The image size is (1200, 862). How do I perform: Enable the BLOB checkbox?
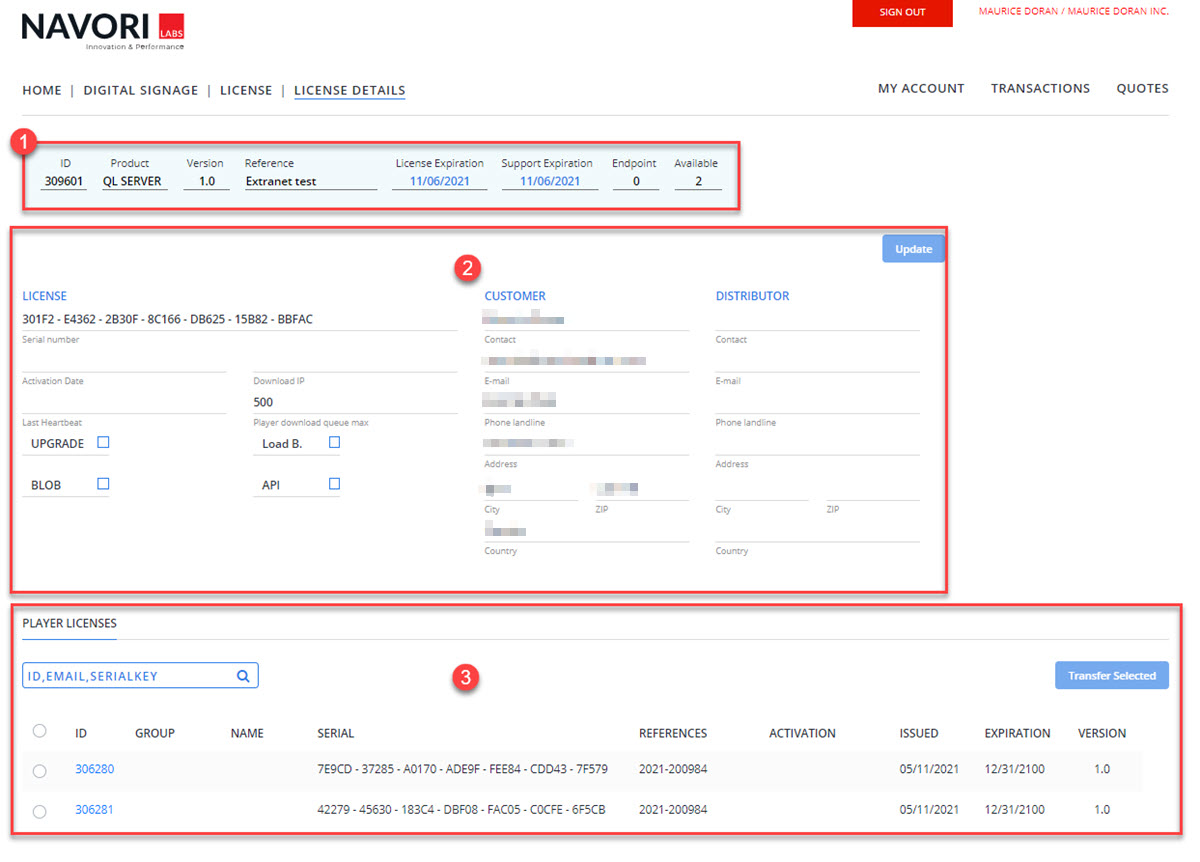pyautogui.click(x=103, y=484)
